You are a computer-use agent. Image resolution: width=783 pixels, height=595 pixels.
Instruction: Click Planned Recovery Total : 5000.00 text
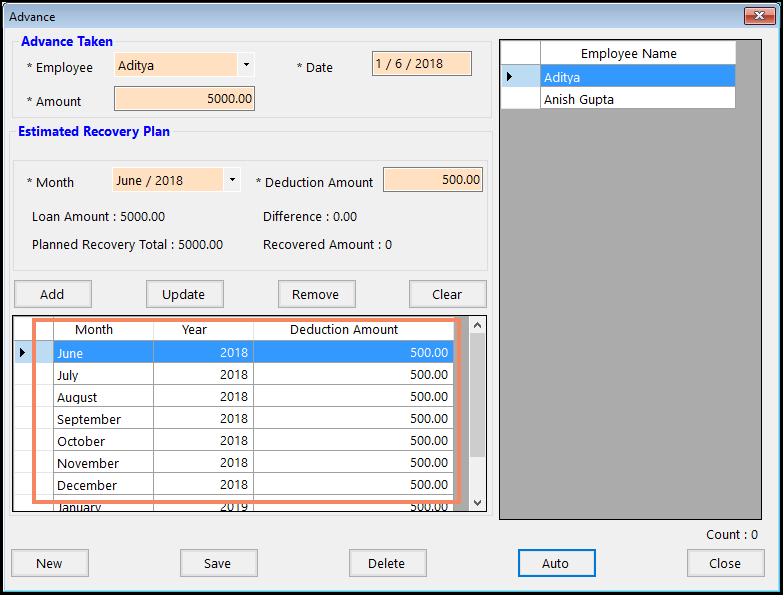pyautogui.click(x=127, y=245)
